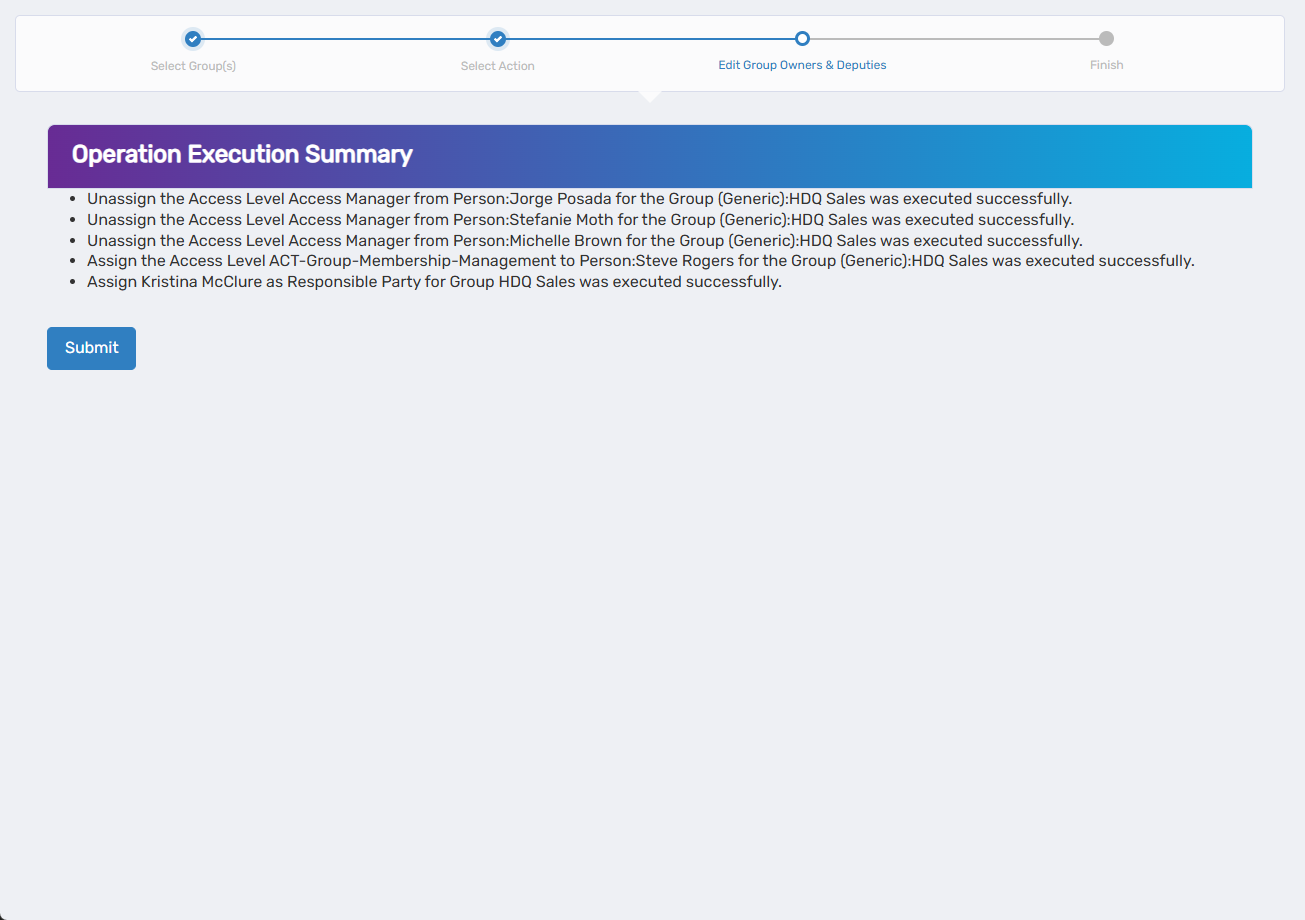1305x920 pixels.
Task: Click the grey Finish step circle
Action: [x=1106, y=39]
